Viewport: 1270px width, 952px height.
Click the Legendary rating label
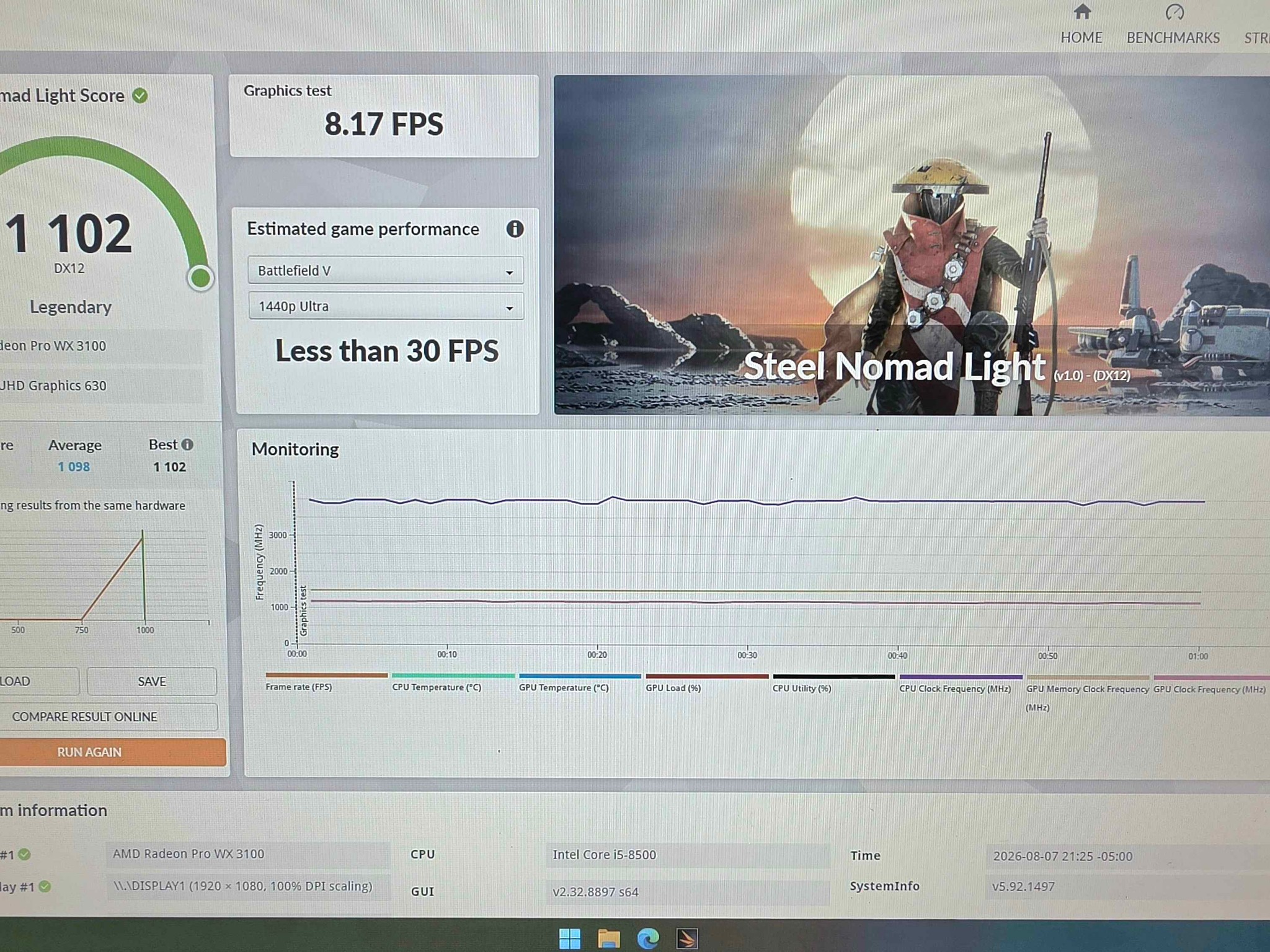pyautogui.click(x=71, y=307)
